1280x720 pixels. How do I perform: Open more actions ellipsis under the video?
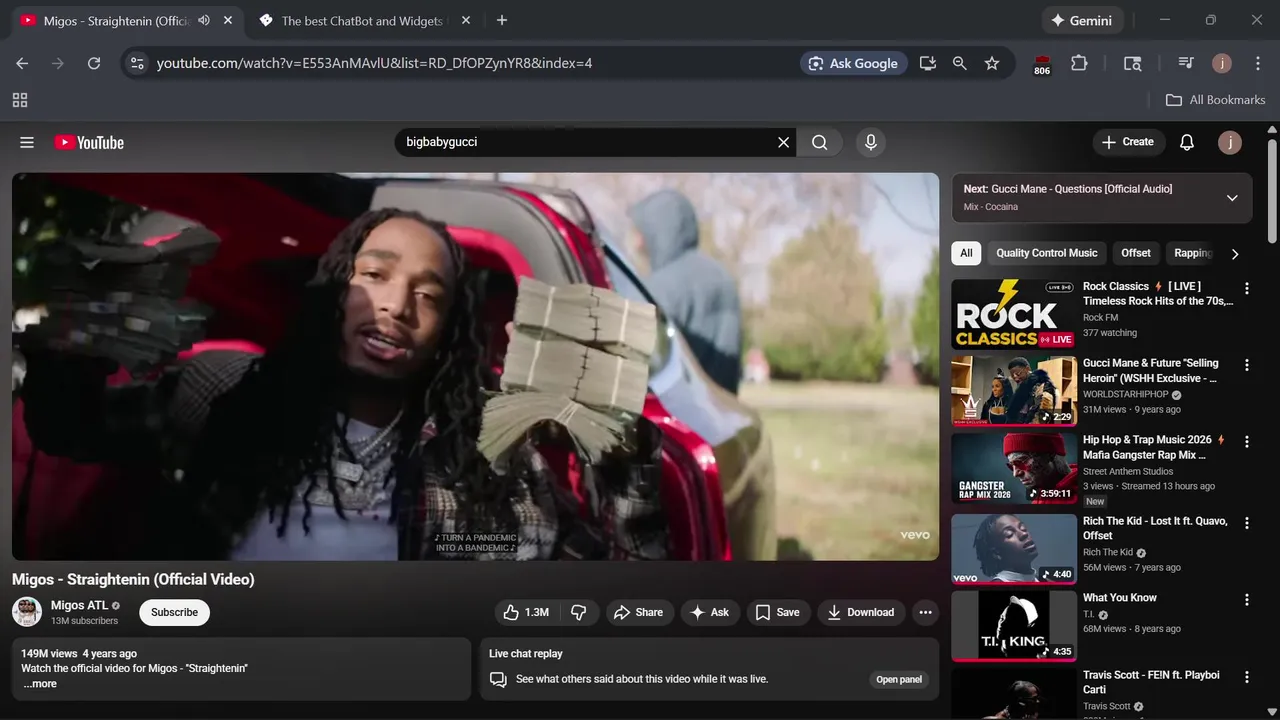925,612
